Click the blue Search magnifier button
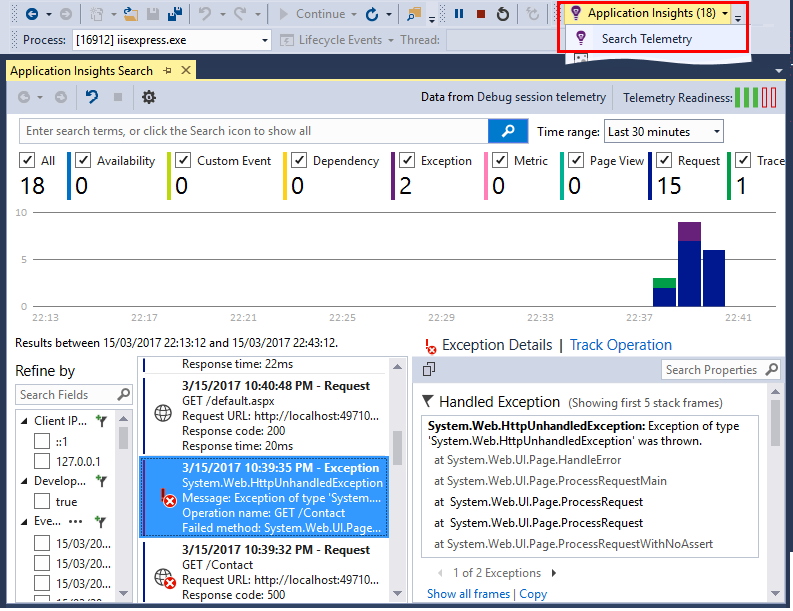 pyautogui.click(x=508, y=131)
